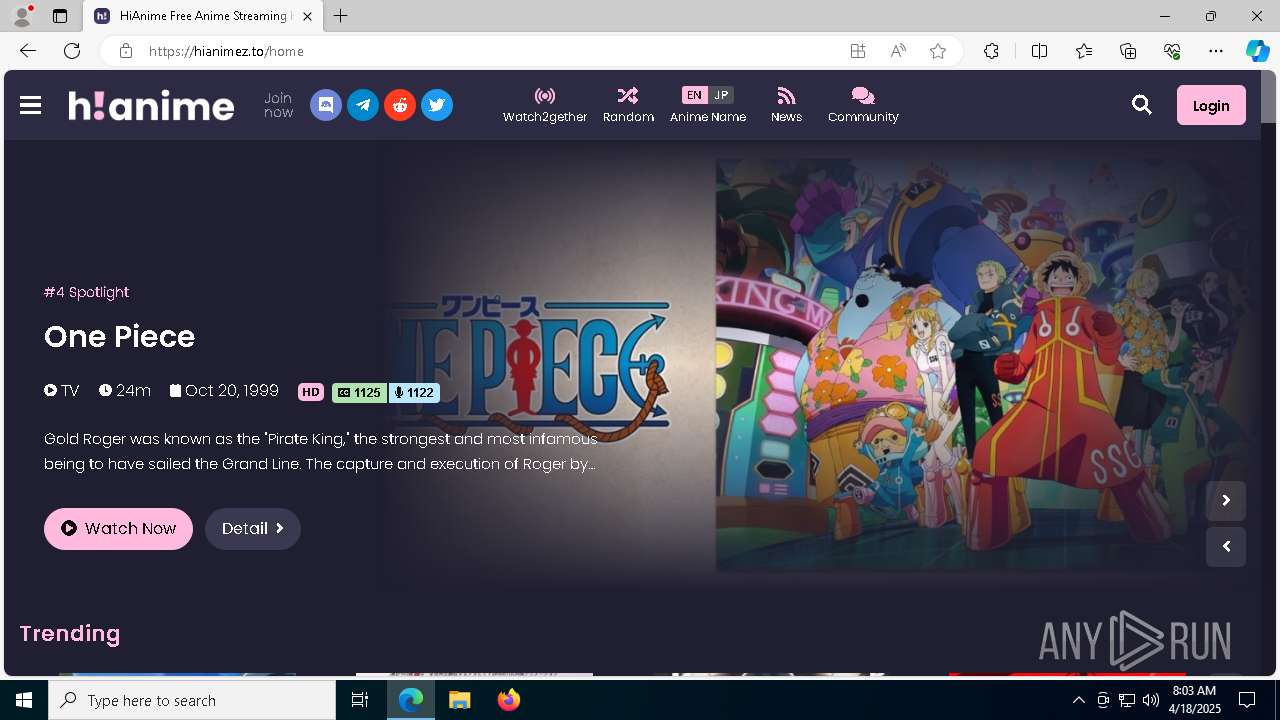The width and height of the screenshot is (1280, 720).
Task: Open Firefox from the taskbar
Action: [508, 700]
